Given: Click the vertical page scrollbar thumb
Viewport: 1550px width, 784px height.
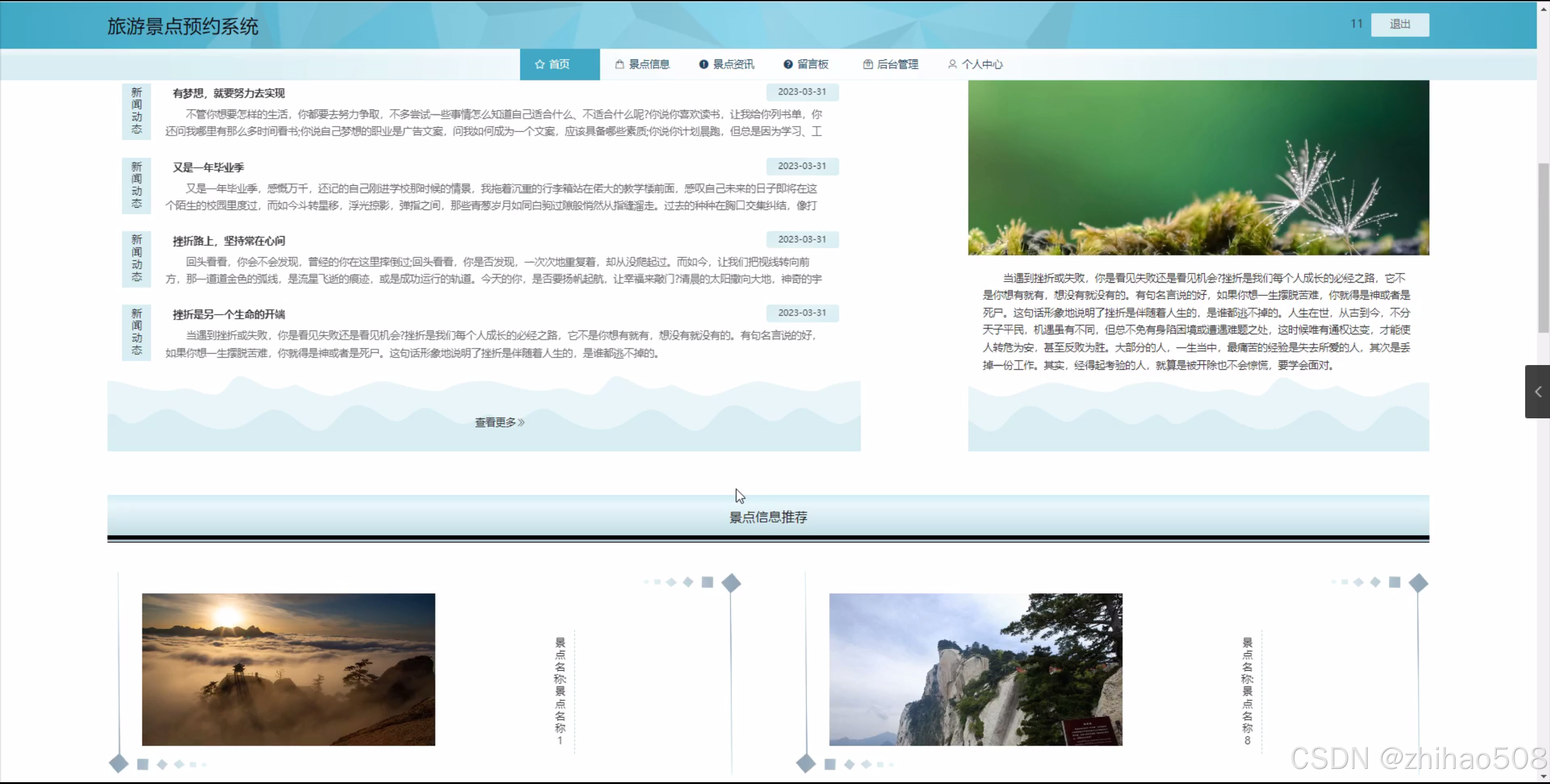Looking at the screenshot, I should (1543, 247).
